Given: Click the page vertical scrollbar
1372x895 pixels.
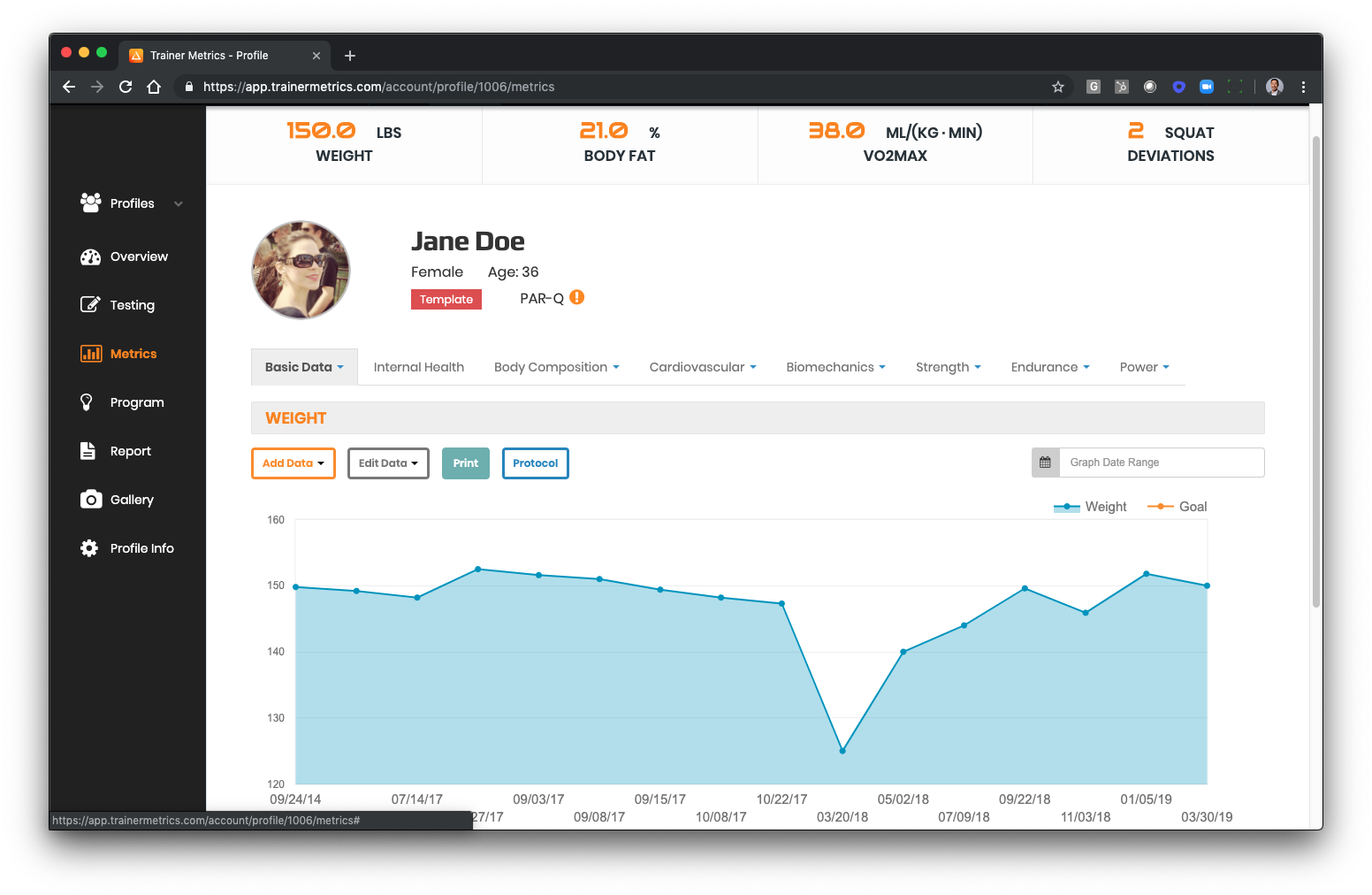Looking at the screenshot, I should [x=1315, y=371].
